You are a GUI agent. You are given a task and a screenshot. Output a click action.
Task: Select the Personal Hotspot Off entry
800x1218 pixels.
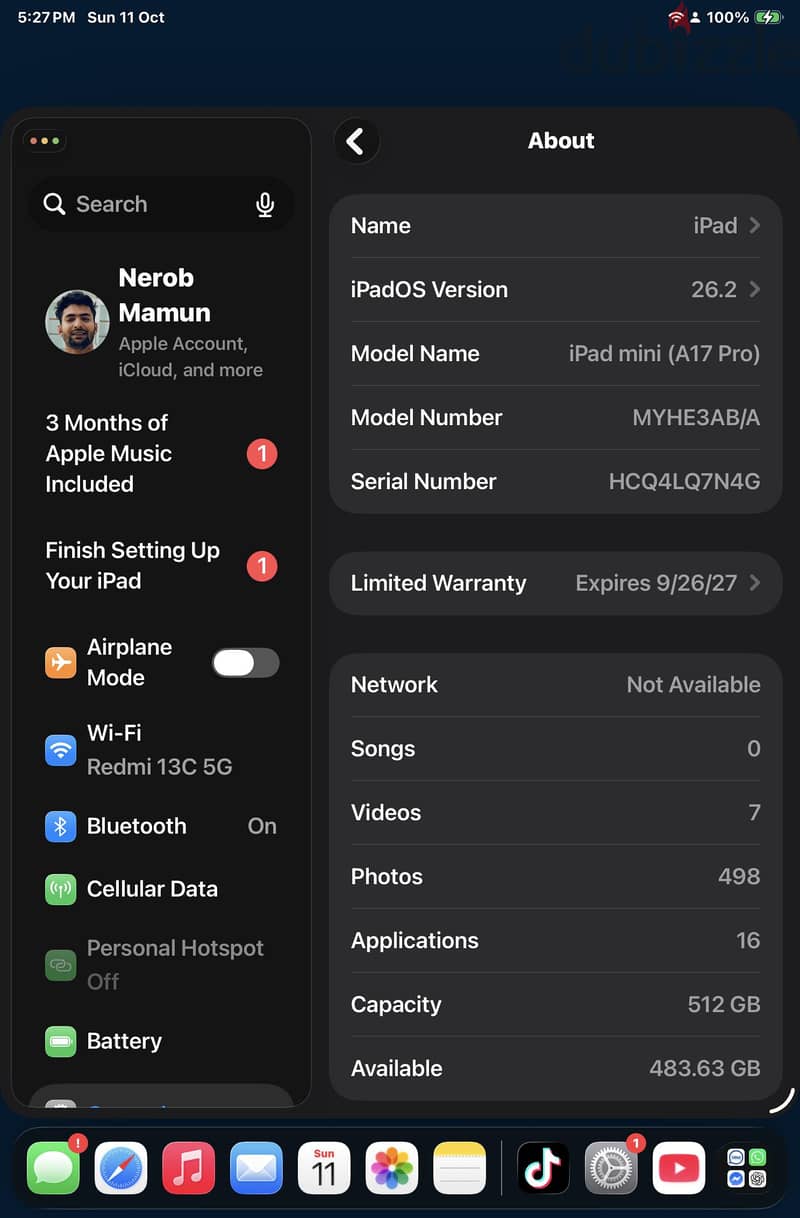161,965
